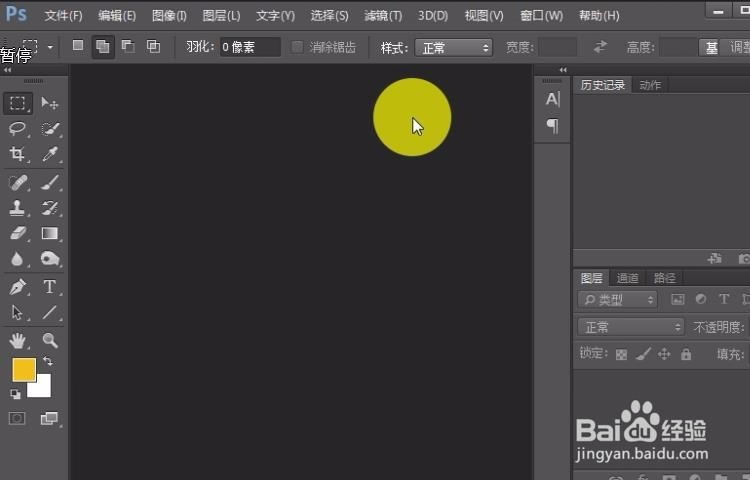Switch to the Channels tab
Viewport: 750px width, 480px height.
[x=627, y=278]
